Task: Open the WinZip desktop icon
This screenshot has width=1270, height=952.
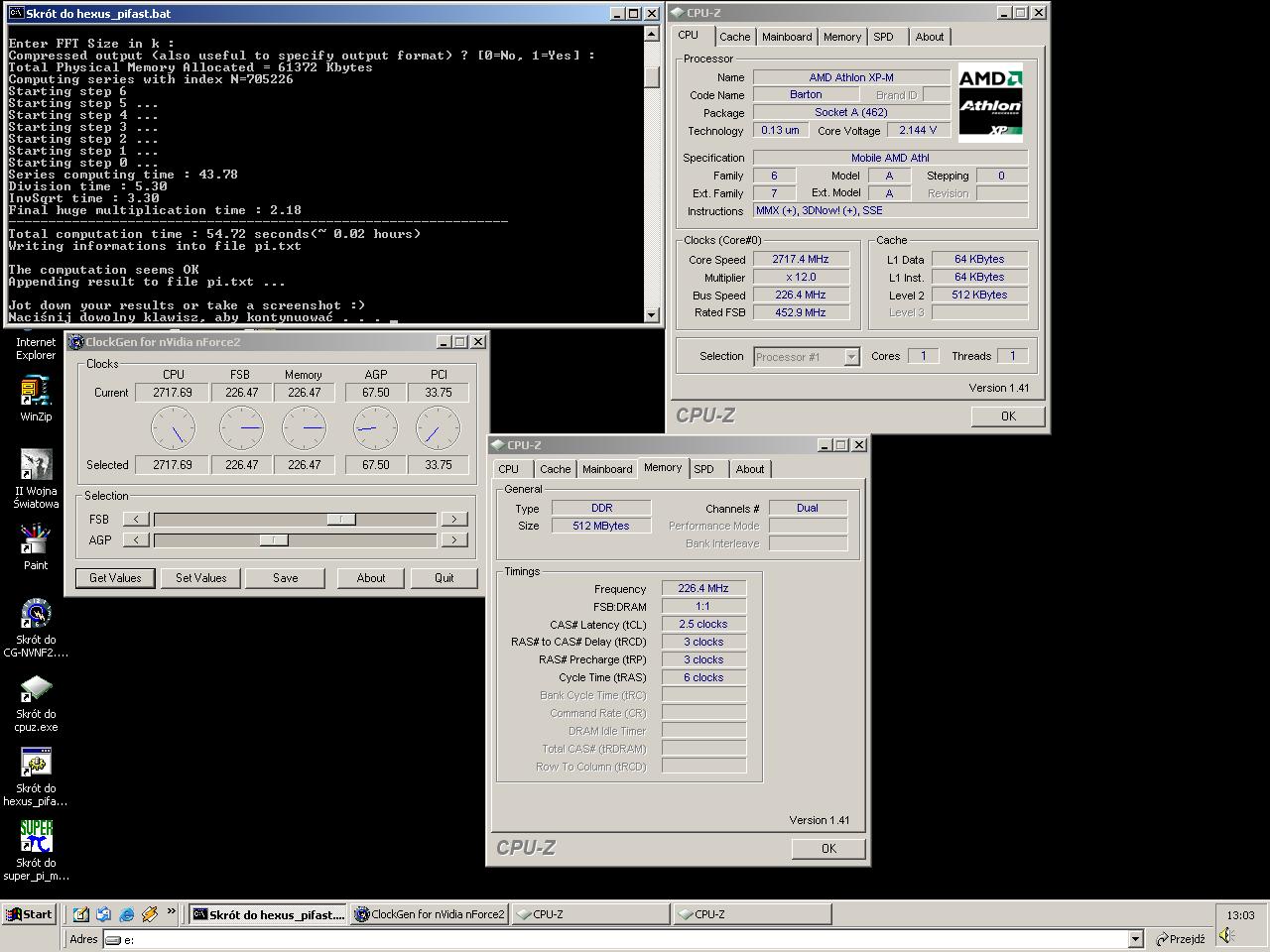Action: (x=36, y=399)
